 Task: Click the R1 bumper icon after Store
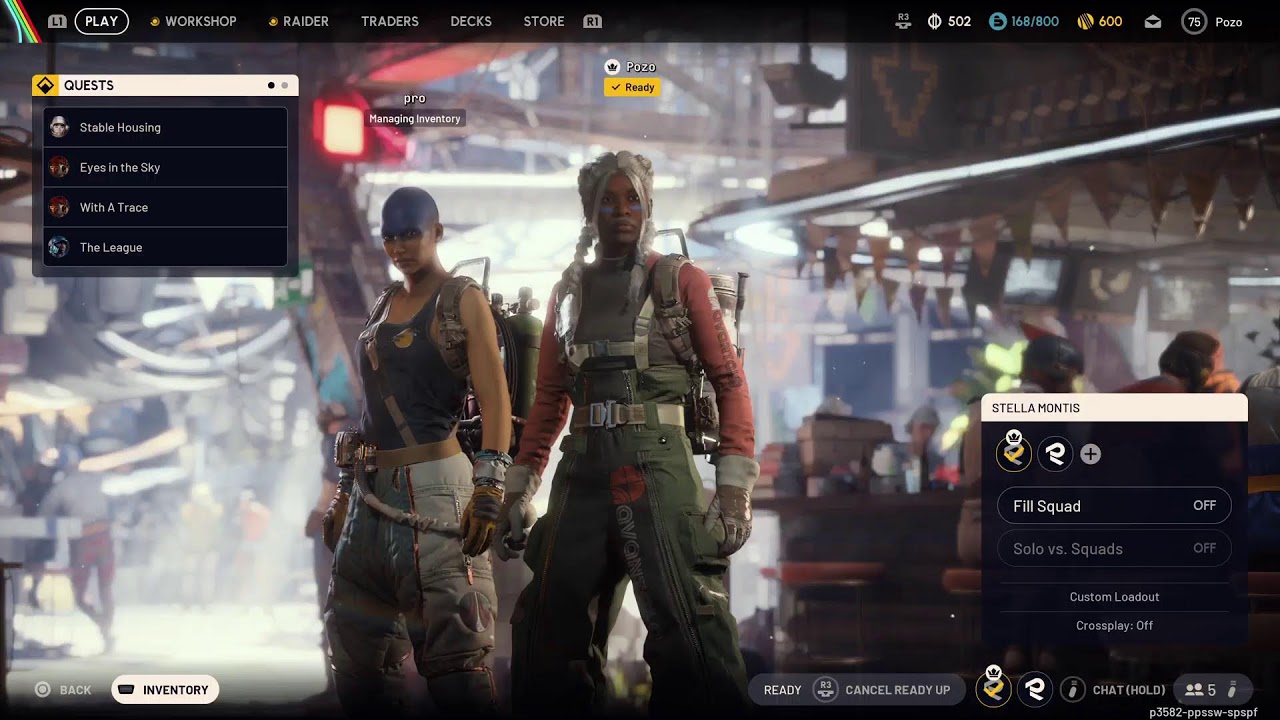(592, 21)
